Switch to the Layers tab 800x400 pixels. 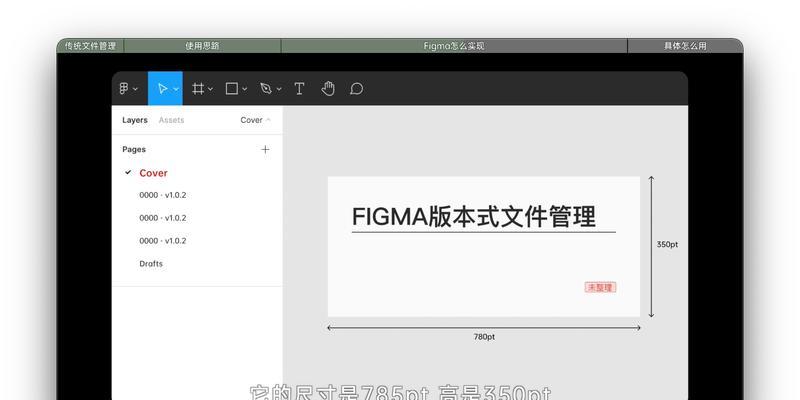(x=135, y=120)
